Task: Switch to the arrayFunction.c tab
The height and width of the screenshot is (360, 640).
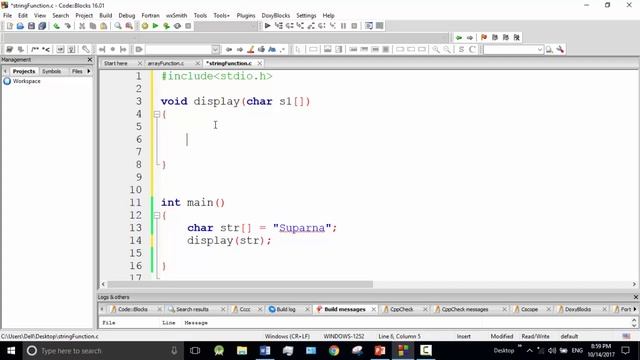Action: pyautogui.click(x=166, y=63)
